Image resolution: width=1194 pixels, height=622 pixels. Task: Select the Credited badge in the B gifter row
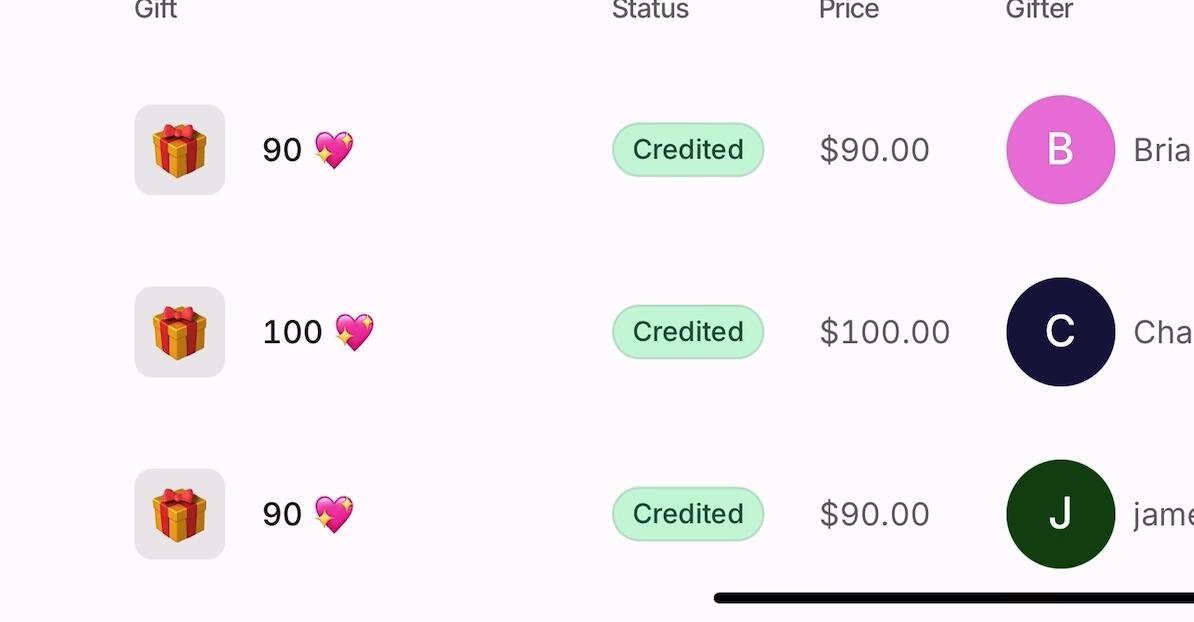coord(688,150)
